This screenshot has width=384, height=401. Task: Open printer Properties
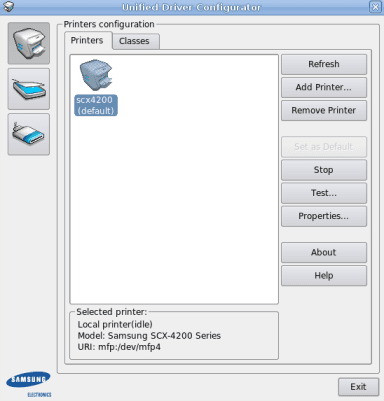click(x=324, y=216)
